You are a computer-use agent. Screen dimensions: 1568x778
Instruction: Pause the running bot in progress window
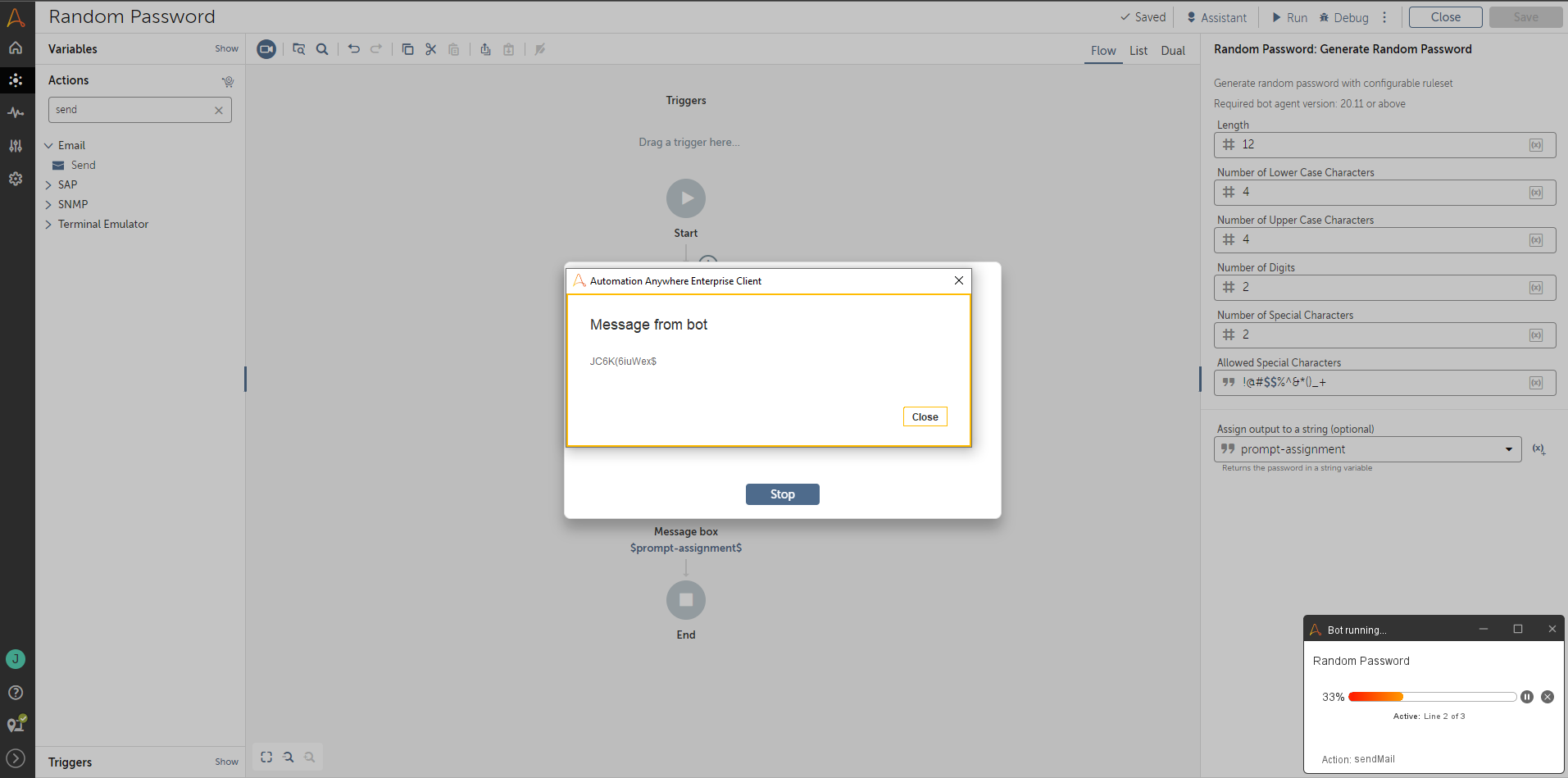pyautogui.click(x=1527, y=697)
